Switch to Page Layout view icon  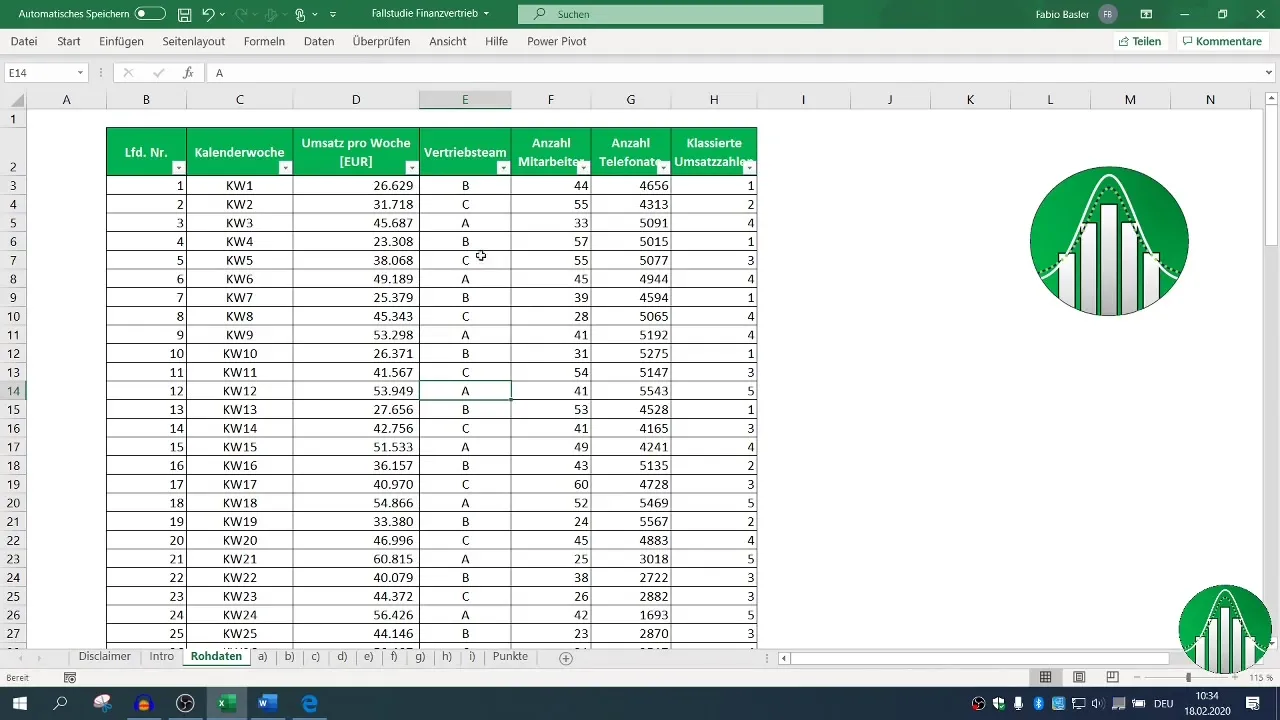coord(1079,677)
